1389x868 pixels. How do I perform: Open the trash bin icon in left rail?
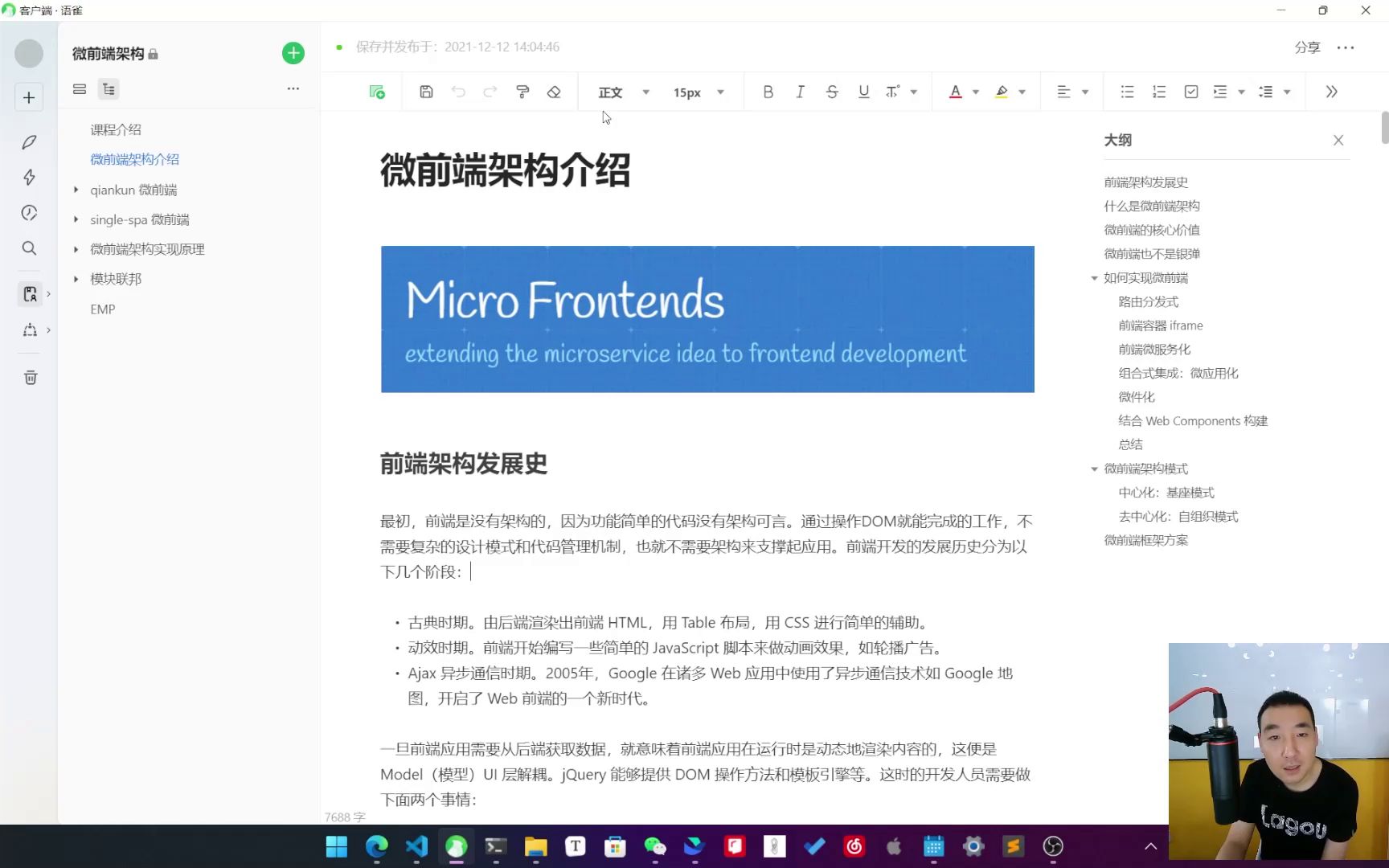pyautogui.click(x=30, y=378)
